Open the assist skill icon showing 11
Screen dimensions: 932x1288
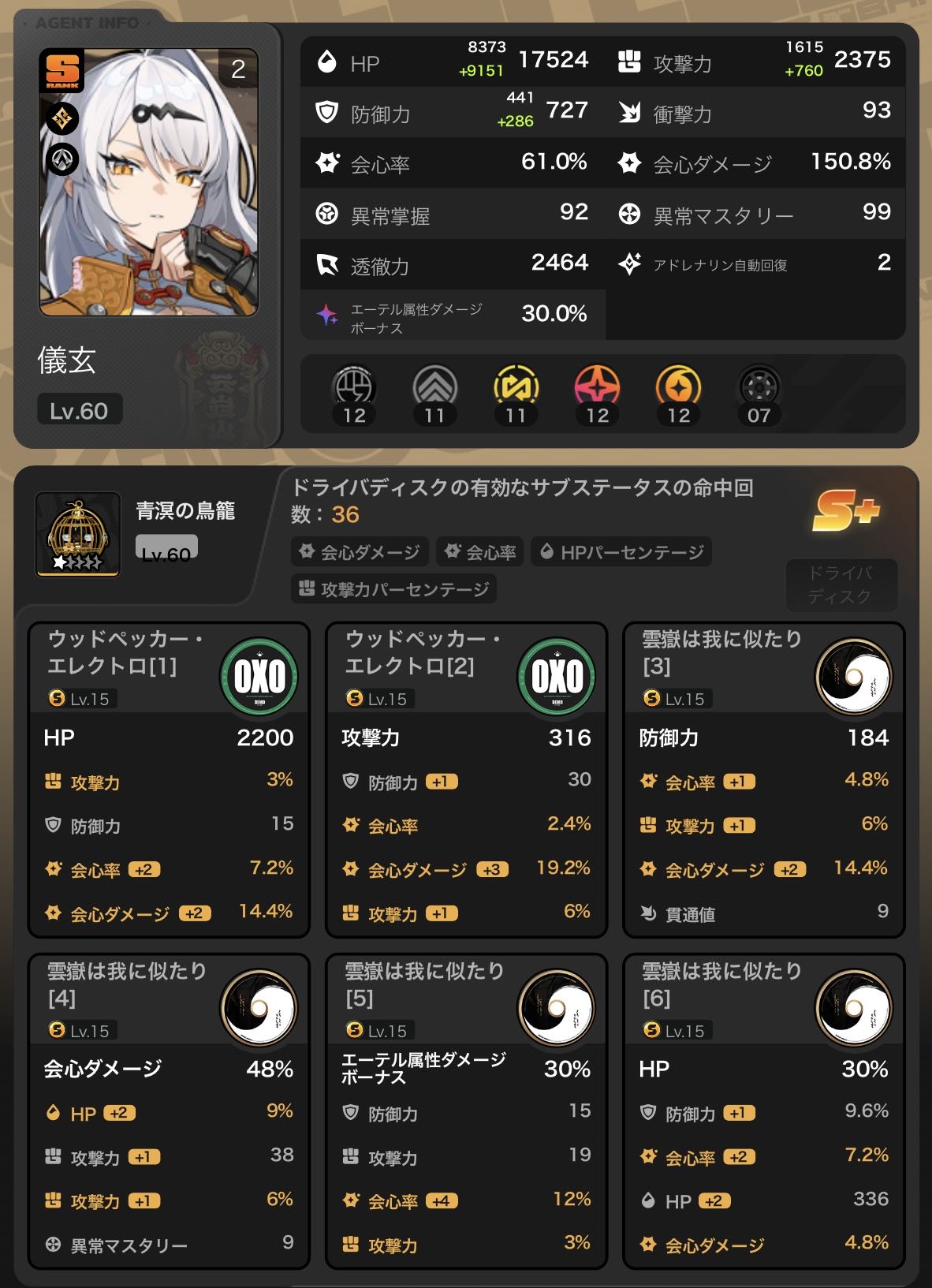516,389
